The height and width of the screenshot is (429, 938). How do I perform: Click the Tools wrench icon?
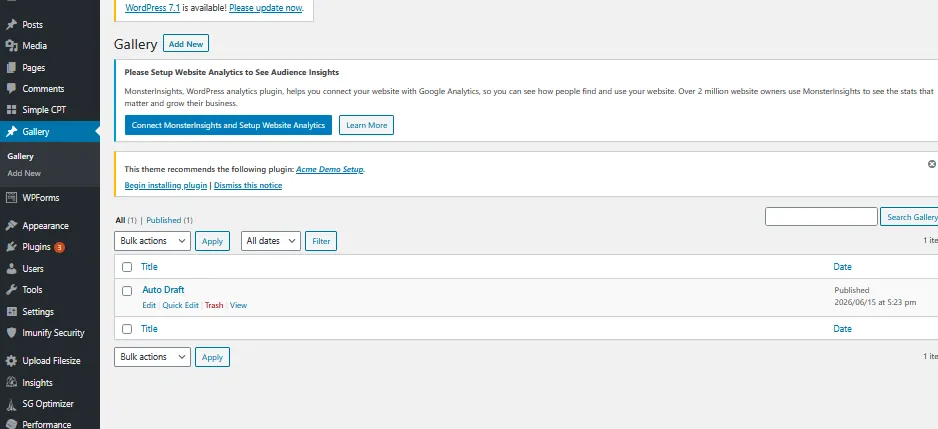click(x=11, y=290)
